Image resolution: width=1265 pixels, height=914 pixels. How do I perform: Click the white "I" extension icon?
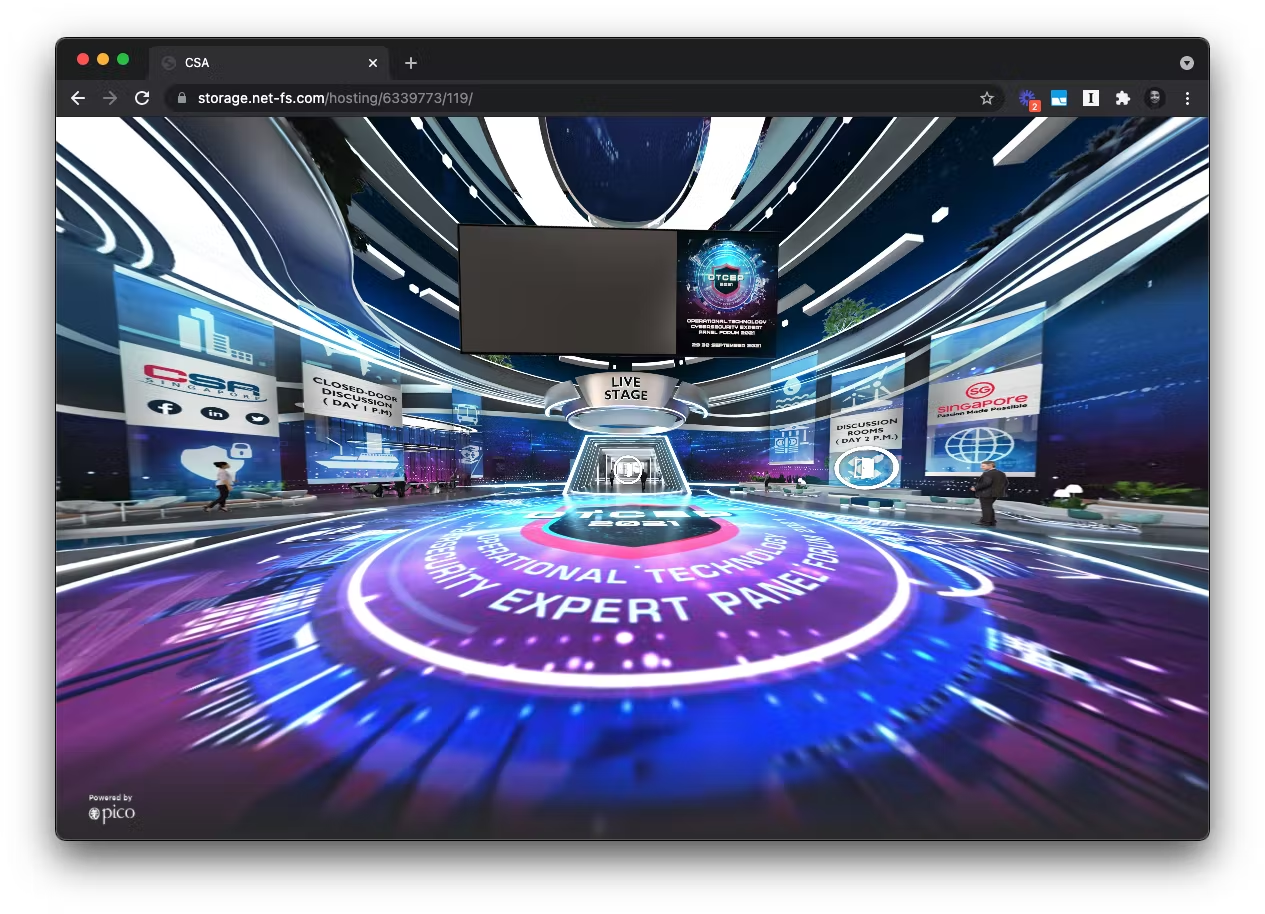(x=1091, y=98)
